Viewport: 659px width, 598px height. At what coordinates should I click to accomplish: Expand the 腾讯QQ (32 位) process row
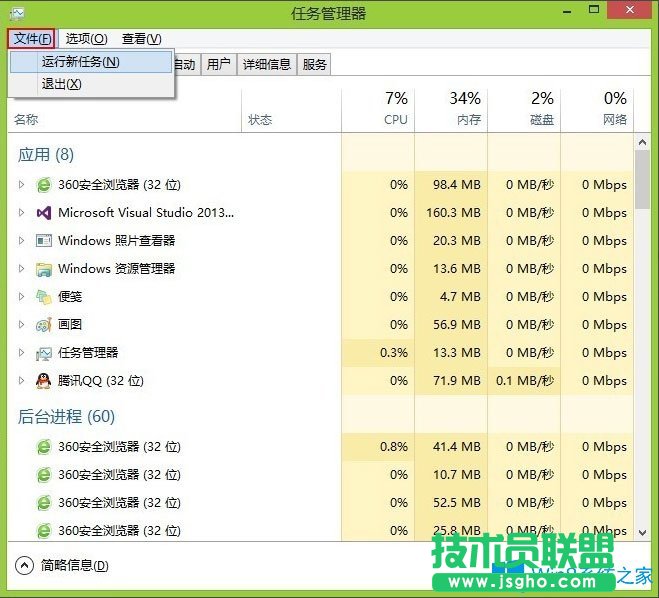[x=22, y=381]
